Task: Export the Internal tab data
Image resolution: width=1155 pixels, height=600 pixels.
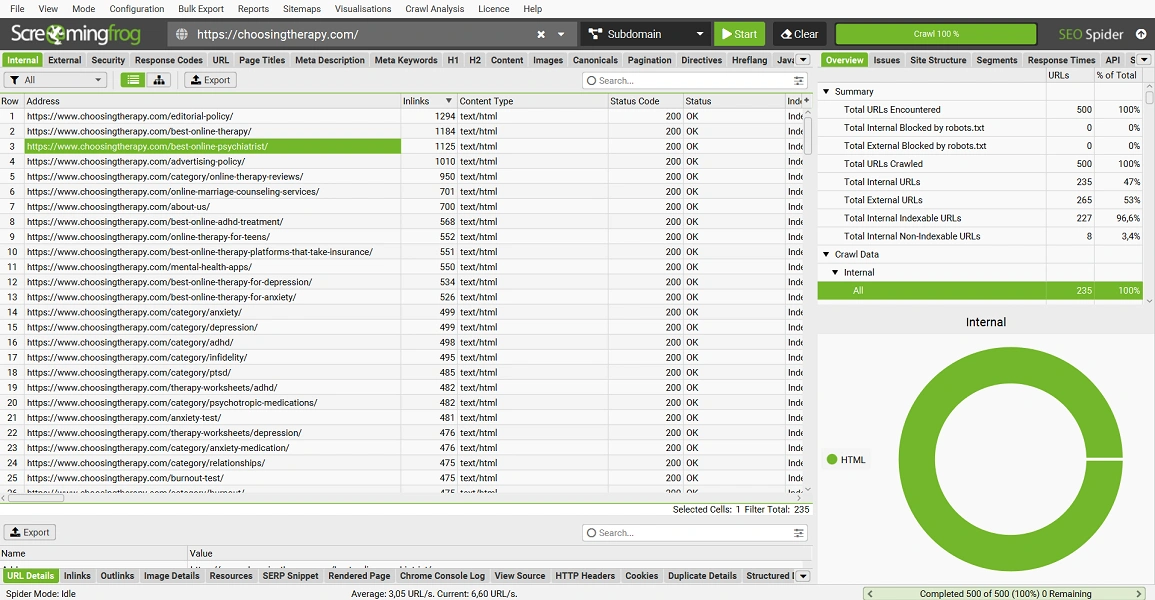Action: click(x=211, y=80)
